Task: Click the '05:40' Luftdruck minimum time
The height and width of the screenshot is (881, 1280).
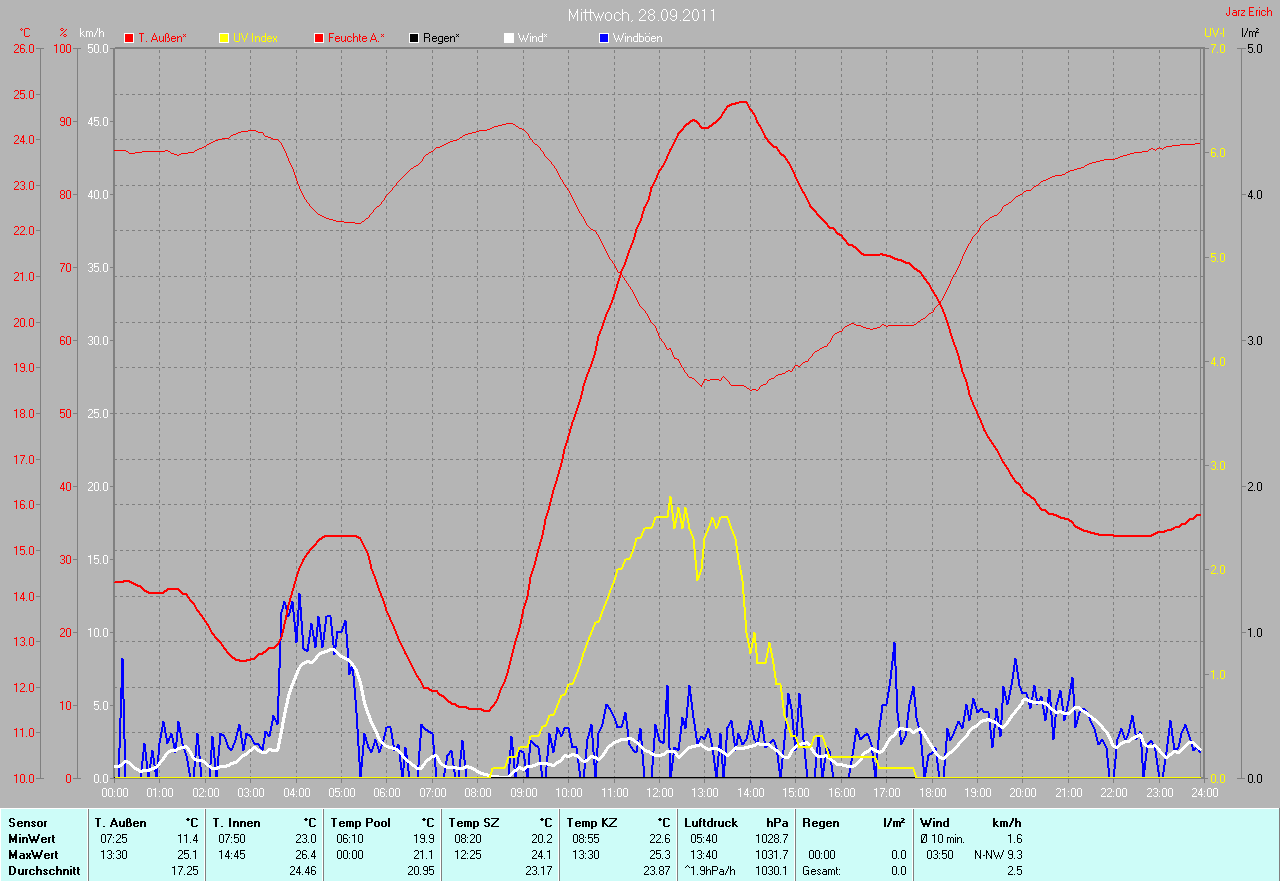Action: (x=704, y=838)
